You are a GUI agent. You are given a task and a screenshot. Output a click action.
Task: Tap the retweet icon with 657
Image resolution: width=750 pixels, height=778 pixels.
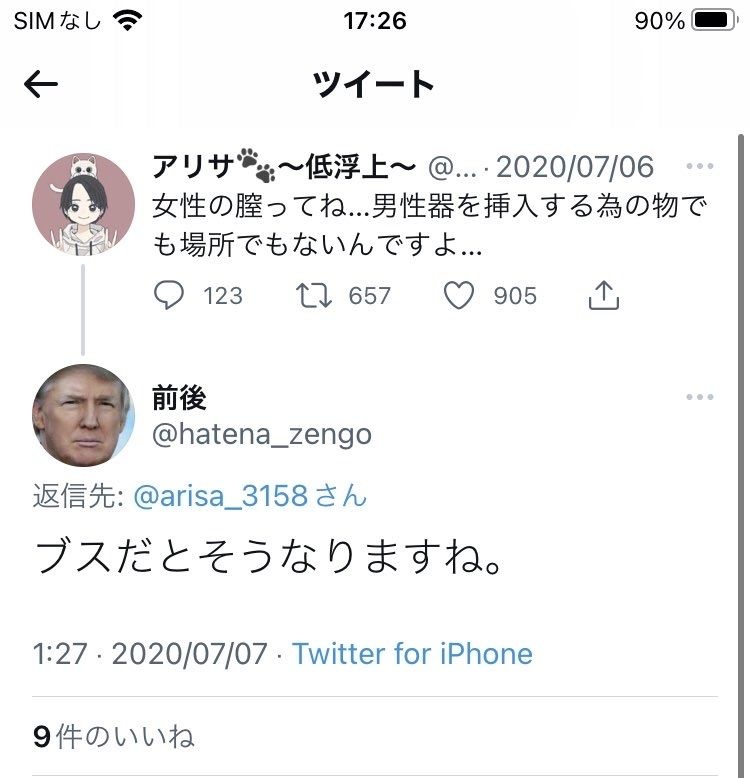coord(316,295)
